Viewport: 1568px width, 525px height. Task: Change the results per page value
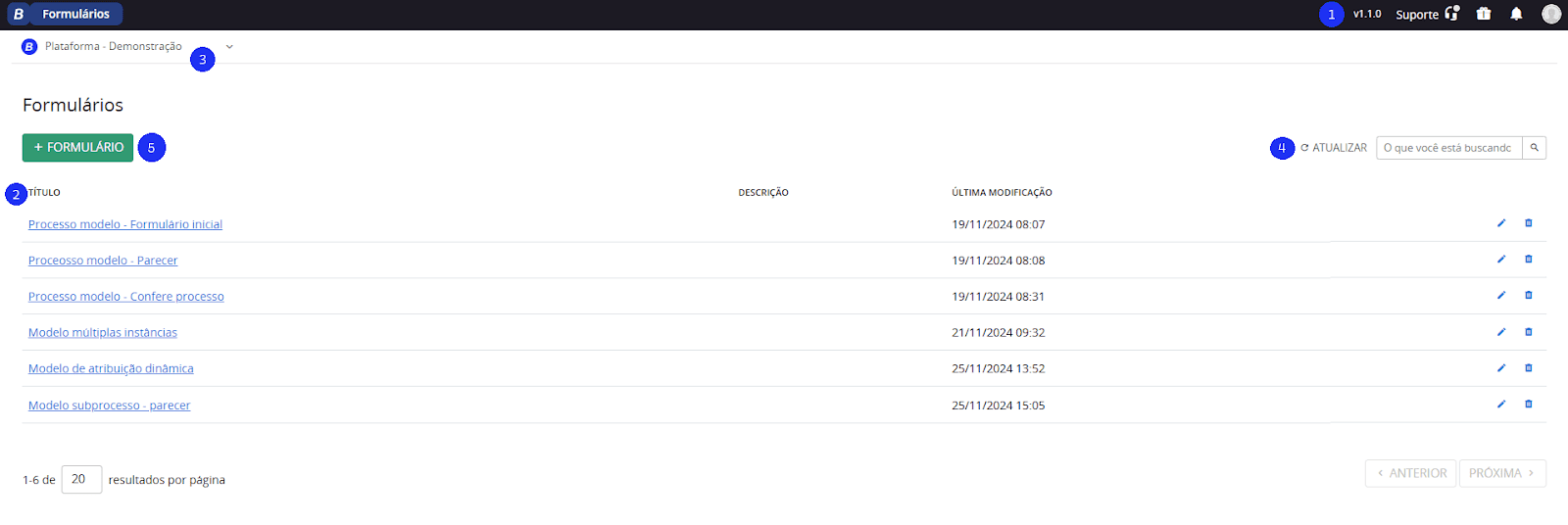pos(81,479)
